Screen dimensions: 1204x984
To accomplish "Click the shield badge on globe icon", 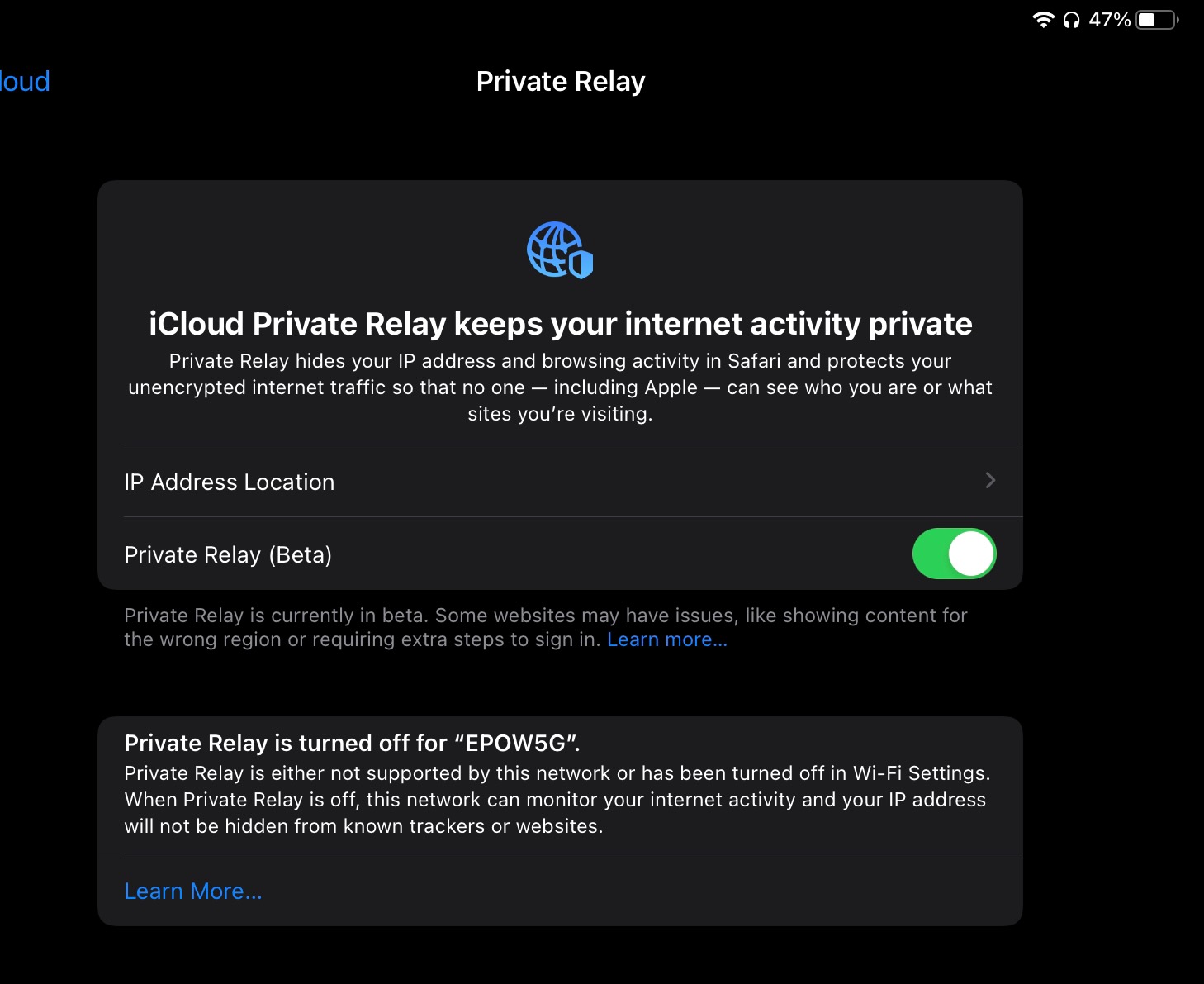I will pyautogui.click(x=581, y=264).
